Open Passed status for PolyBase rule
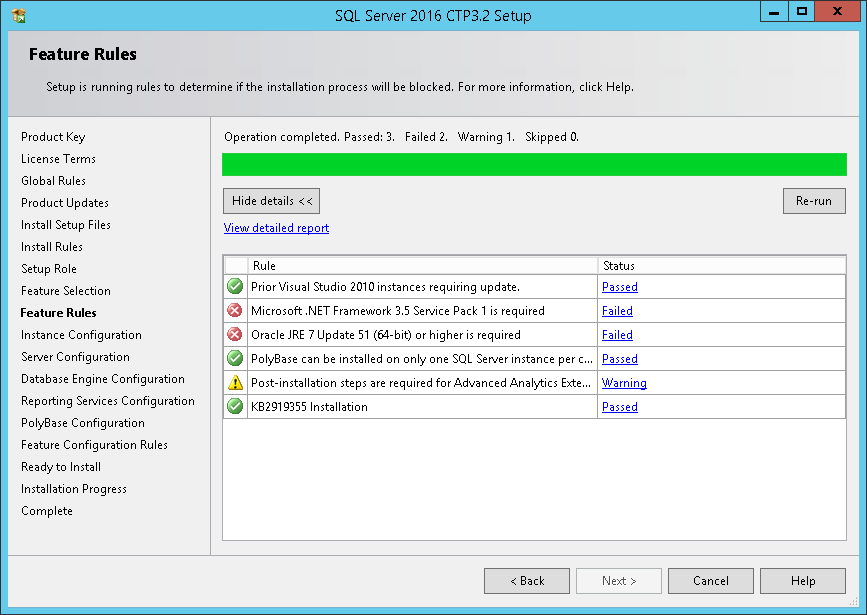 [x=620, y=359]
